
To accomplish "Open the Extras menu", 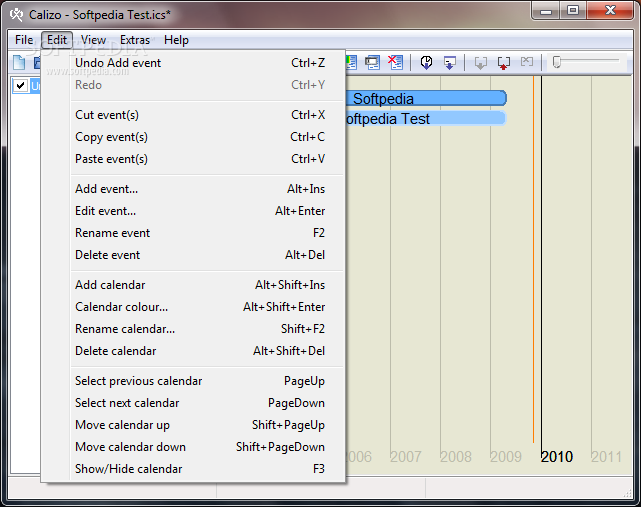I will (x=135, y=40).
